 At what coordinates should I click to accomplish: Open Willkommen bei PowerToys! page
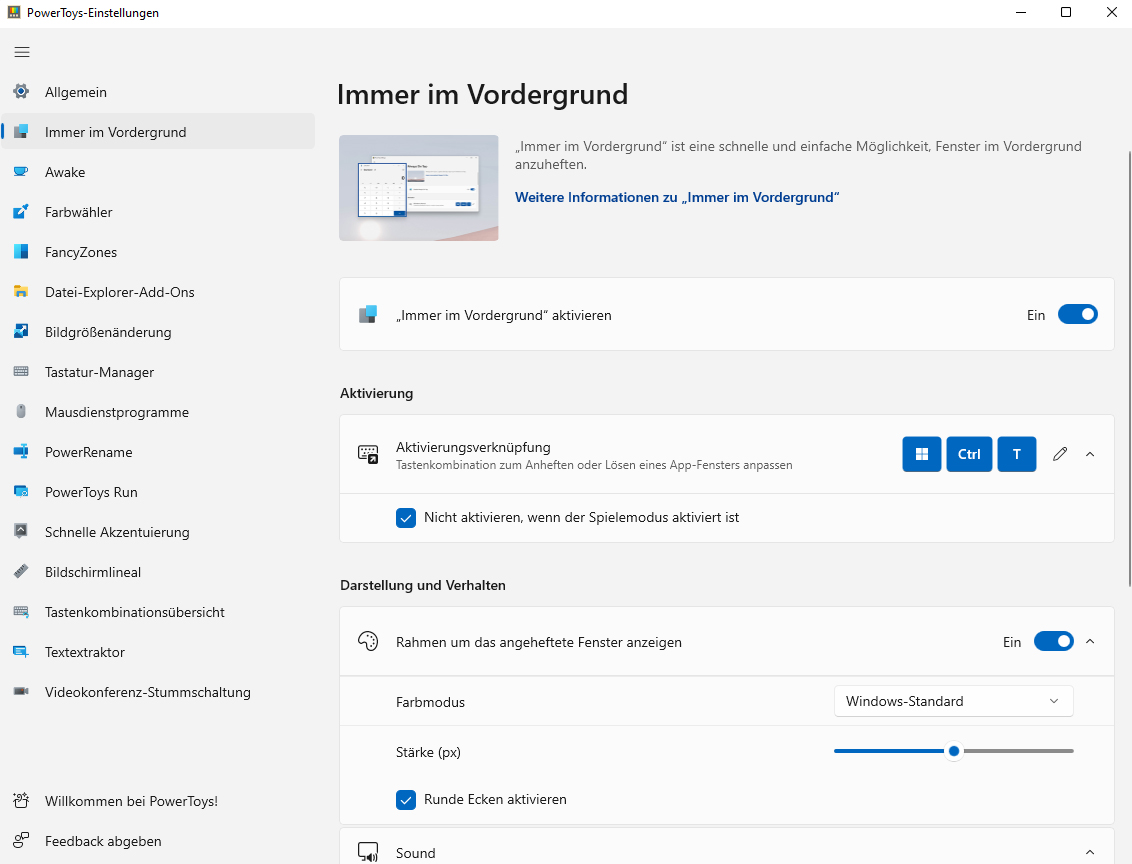point(157,800)
